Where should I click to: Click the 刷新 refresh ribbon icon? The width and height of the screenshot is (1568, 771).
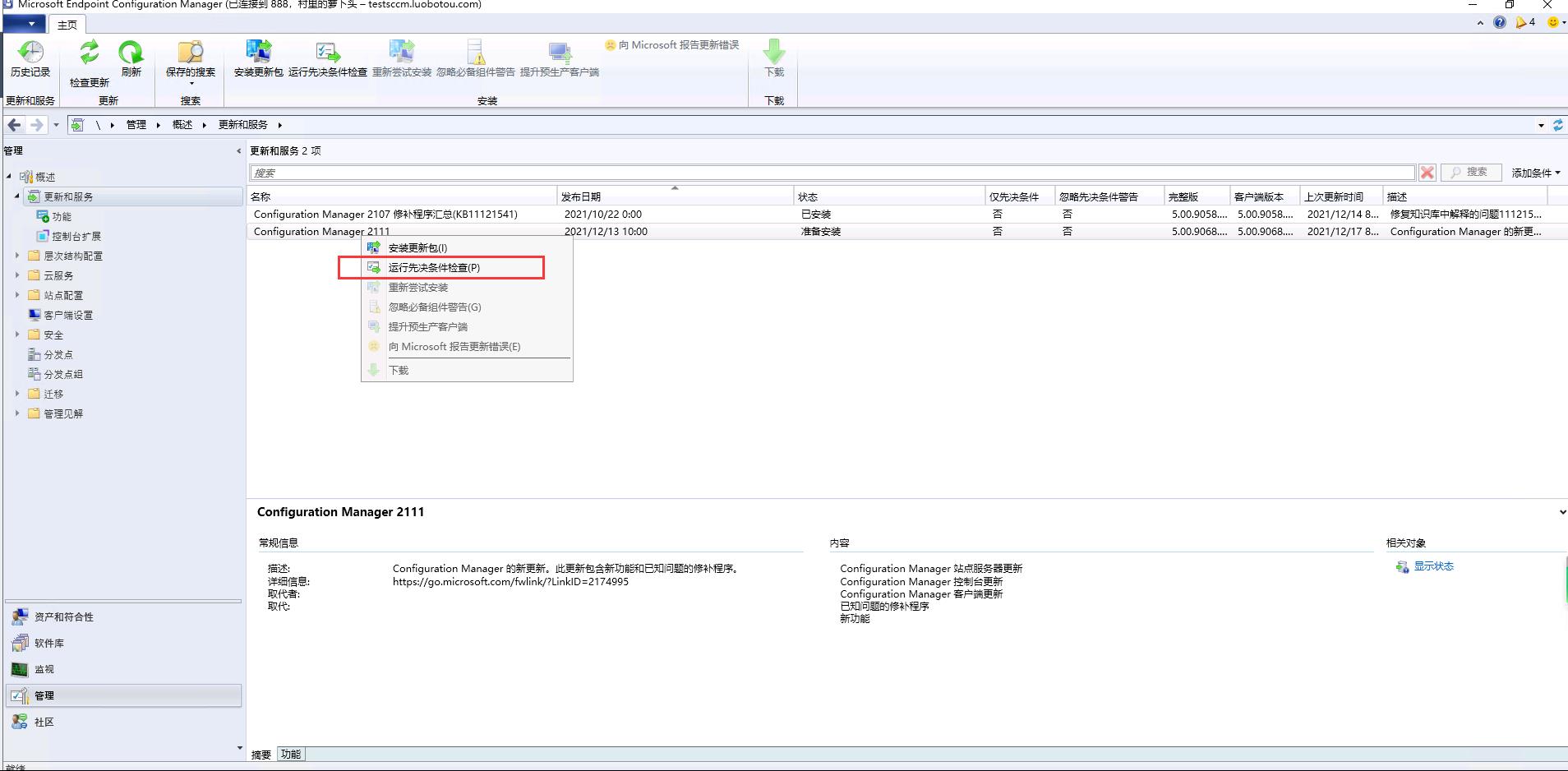tap(131, 58)
